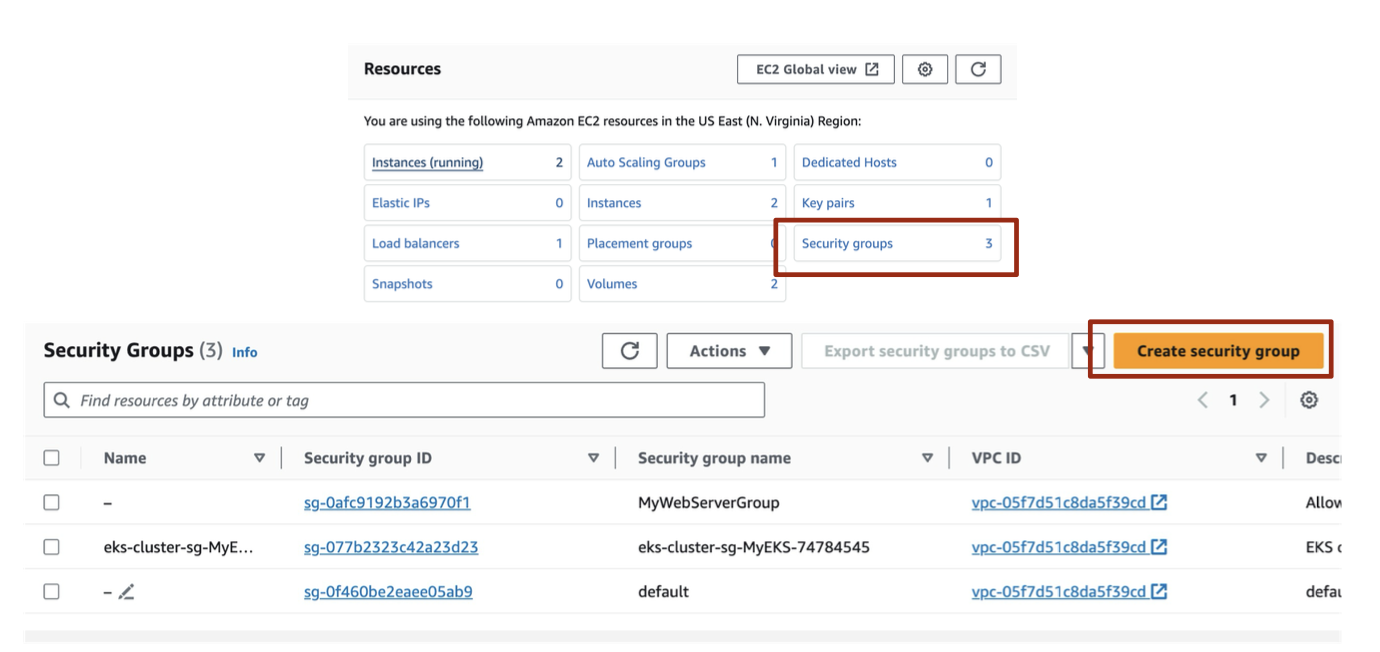Image resolution: width=1380 pixels, height=652 pixels.
Task: Open the Security groups resource tile
Action: pyautogui.click(x=896, y=243)
